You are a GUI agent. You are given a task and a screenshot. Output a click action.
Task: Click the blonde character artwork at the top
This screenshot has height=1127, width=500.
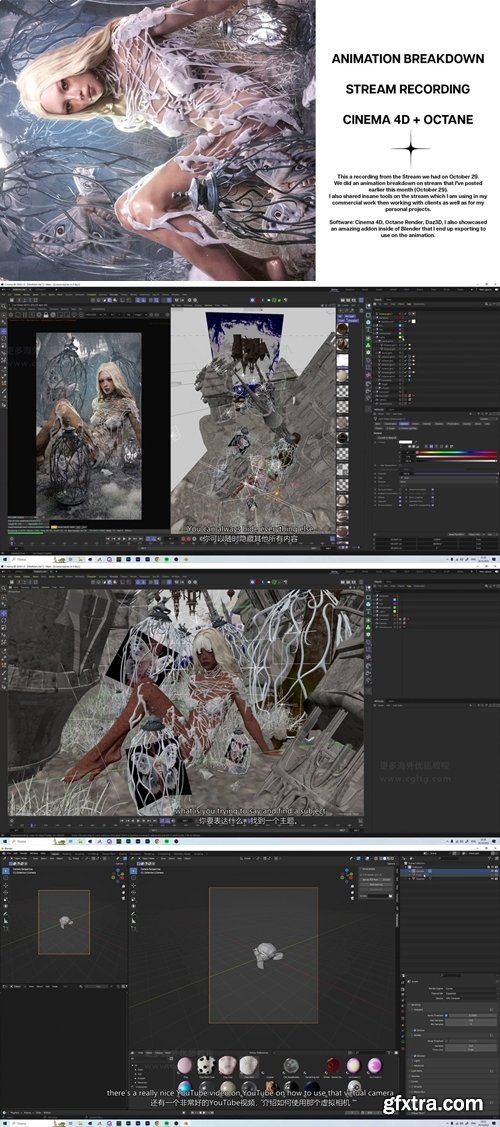(x=157, y=139)
